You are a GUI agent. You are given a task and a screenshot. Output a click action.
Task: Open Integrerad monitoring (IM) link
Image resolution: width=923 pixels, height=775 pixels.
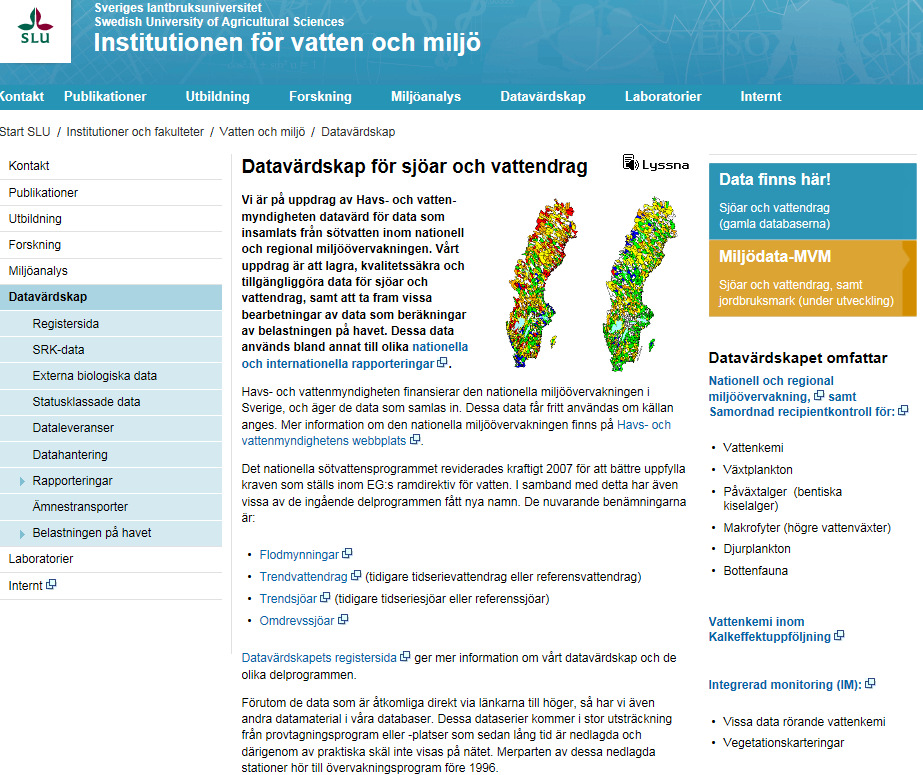[785, 685]
